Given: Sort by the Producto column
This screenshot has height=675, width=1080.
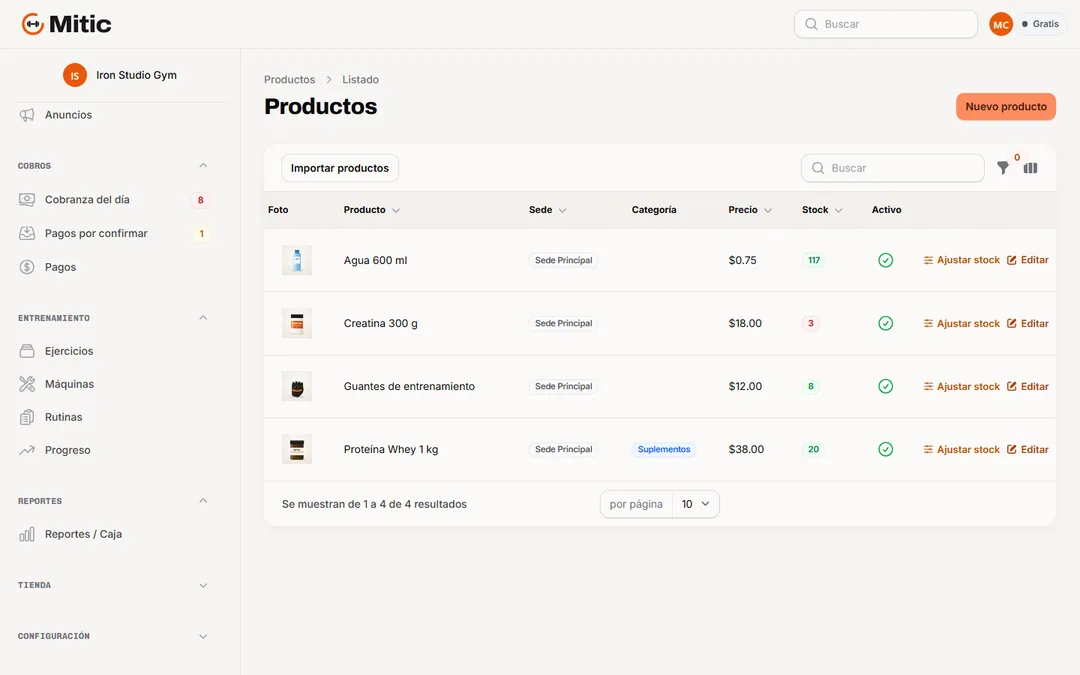Looking at the screenshot, I should pyautogui.click(x=371, y=210).
